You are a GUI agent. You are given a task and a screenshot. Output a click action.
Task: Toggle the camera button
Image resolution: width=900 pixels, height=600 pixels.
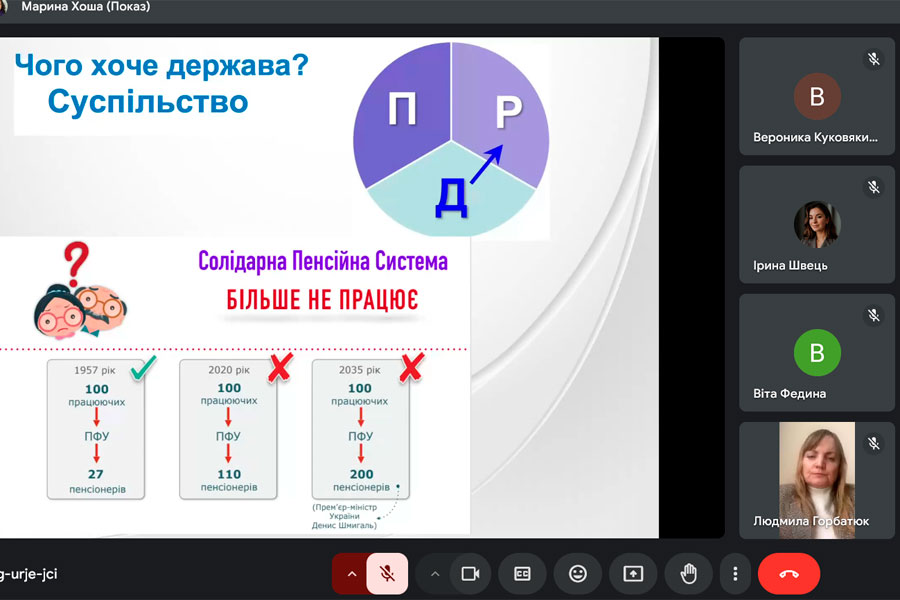click(x=470, y=574)
